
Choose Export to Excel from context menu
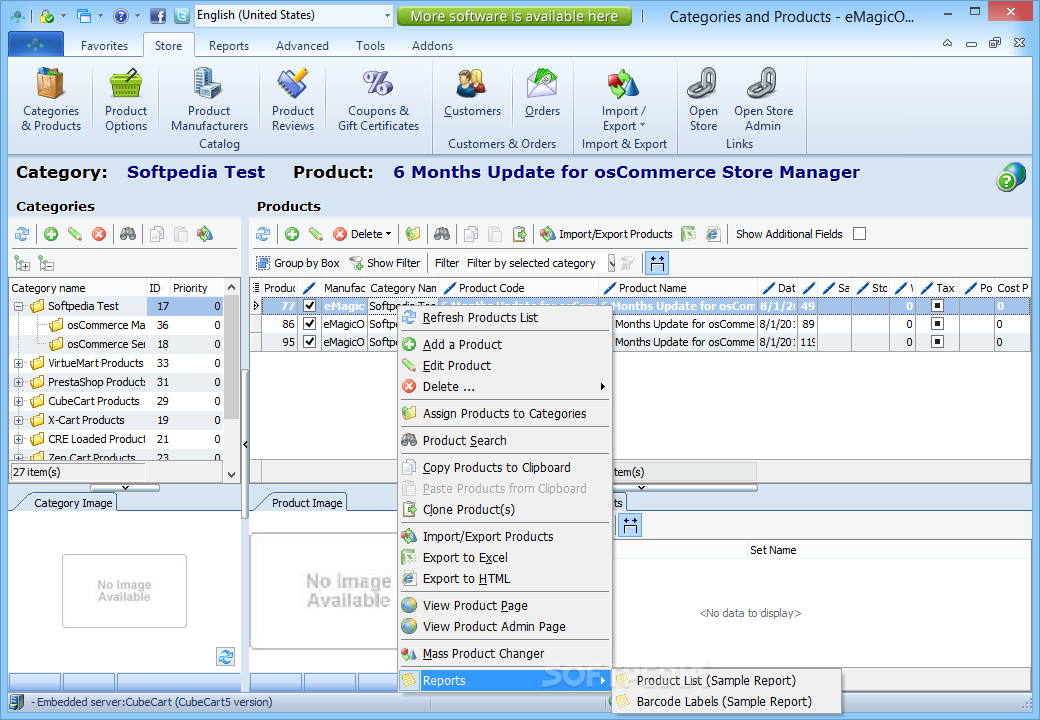(504, 558)
